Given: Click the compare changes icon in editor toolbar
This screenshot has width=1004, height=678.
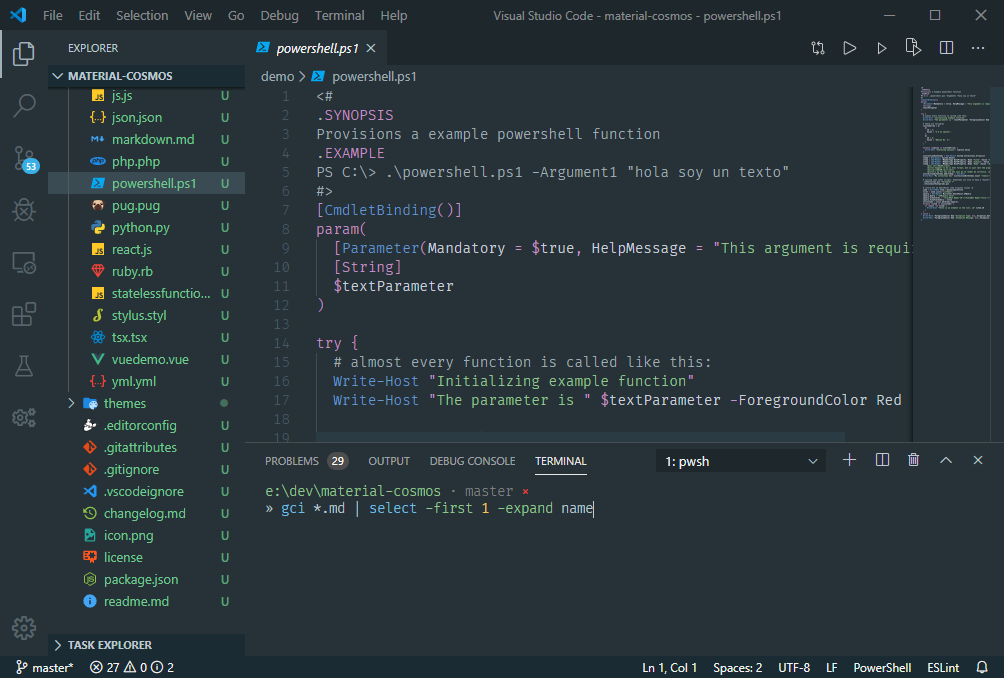Looking at the screenshot, I should pyautogui.click(x=818, y=48).
